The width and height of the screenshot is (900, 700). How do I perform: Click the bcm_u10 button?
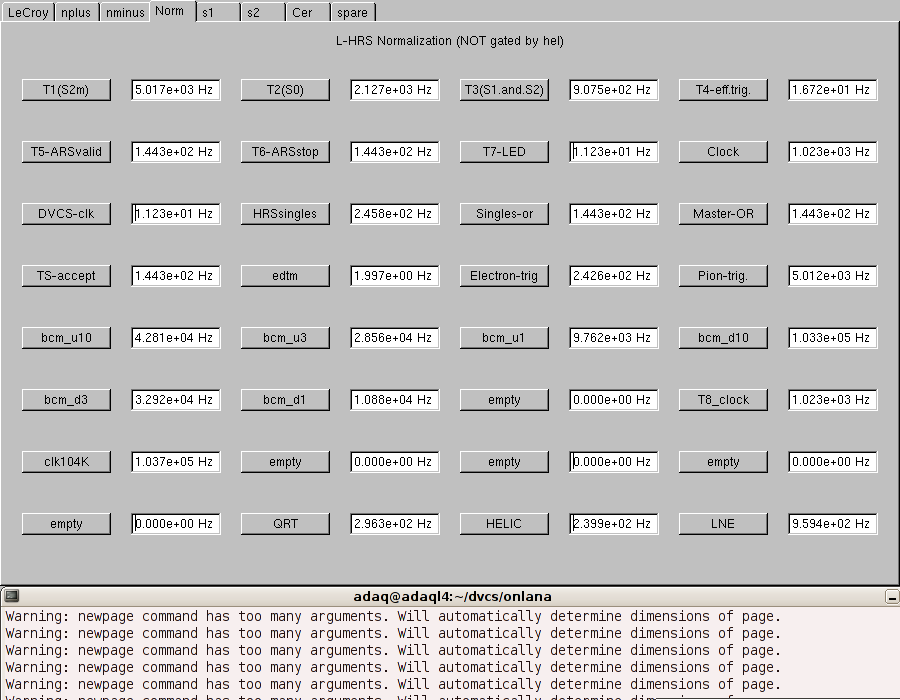(66, 338)
